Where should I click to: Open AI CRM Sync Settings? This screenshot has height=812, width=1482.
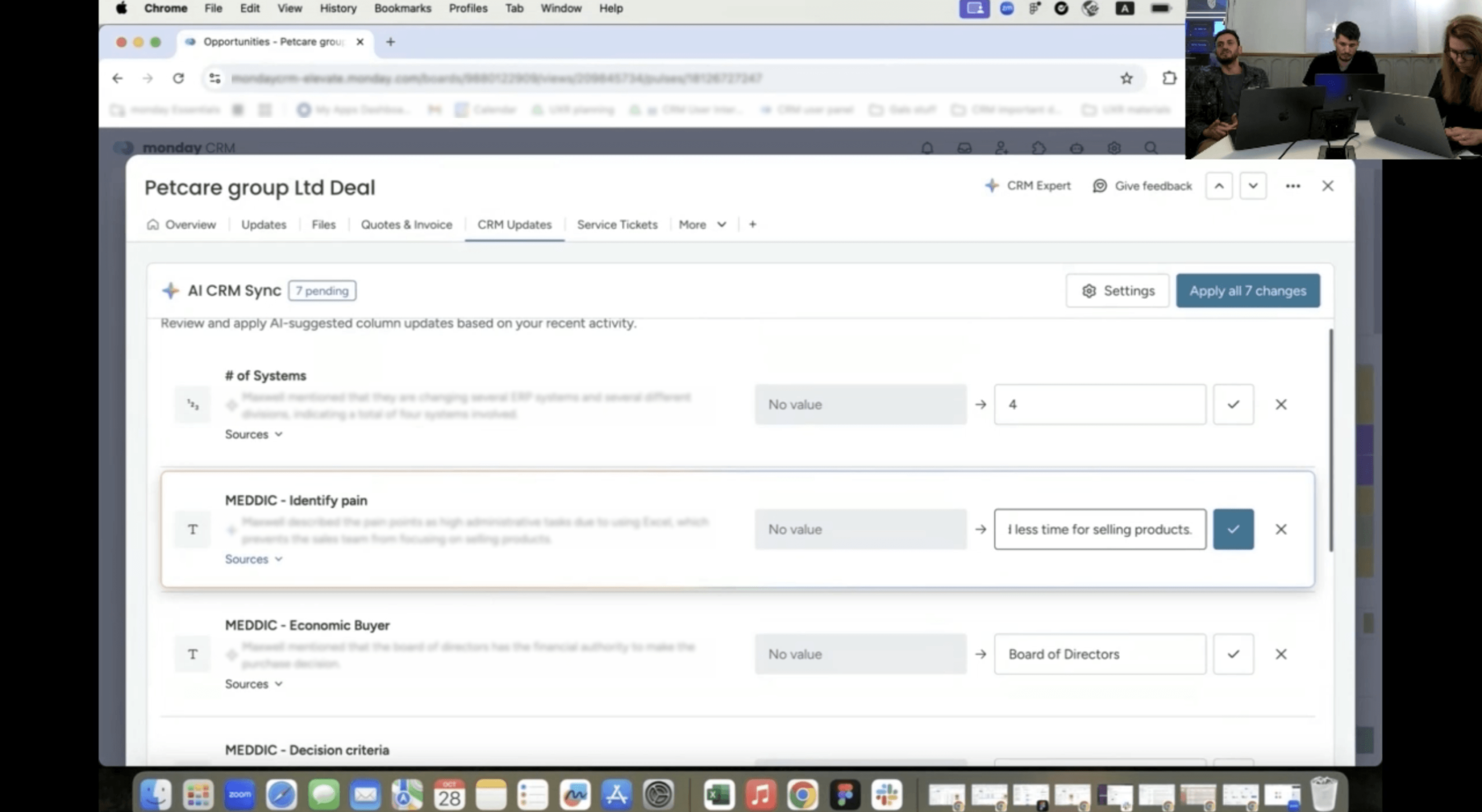(1117, 291)
